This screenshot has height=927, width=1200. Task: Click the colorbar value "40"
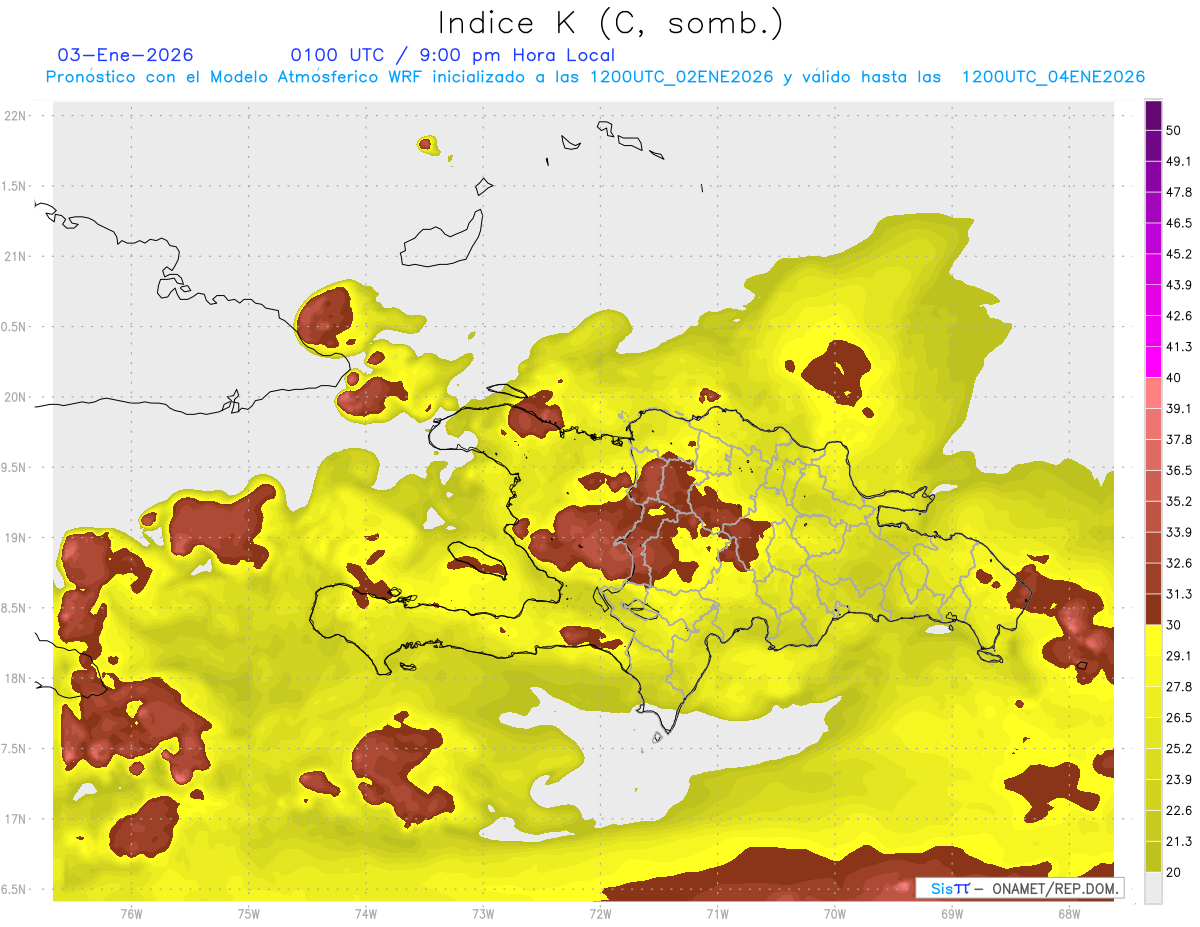point(1174,378)
